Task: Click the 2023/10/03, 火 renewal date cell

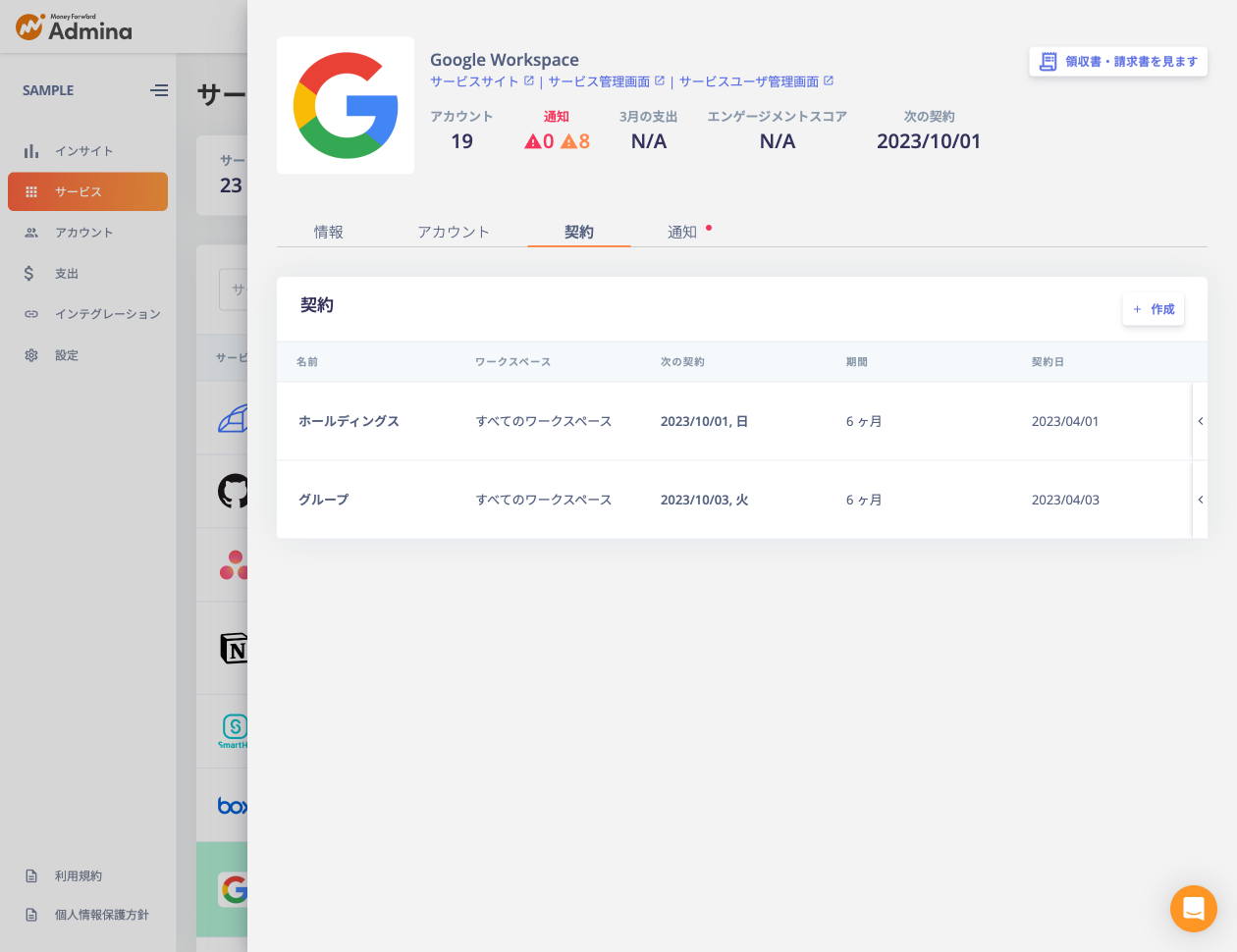Action: pos(704,500)
